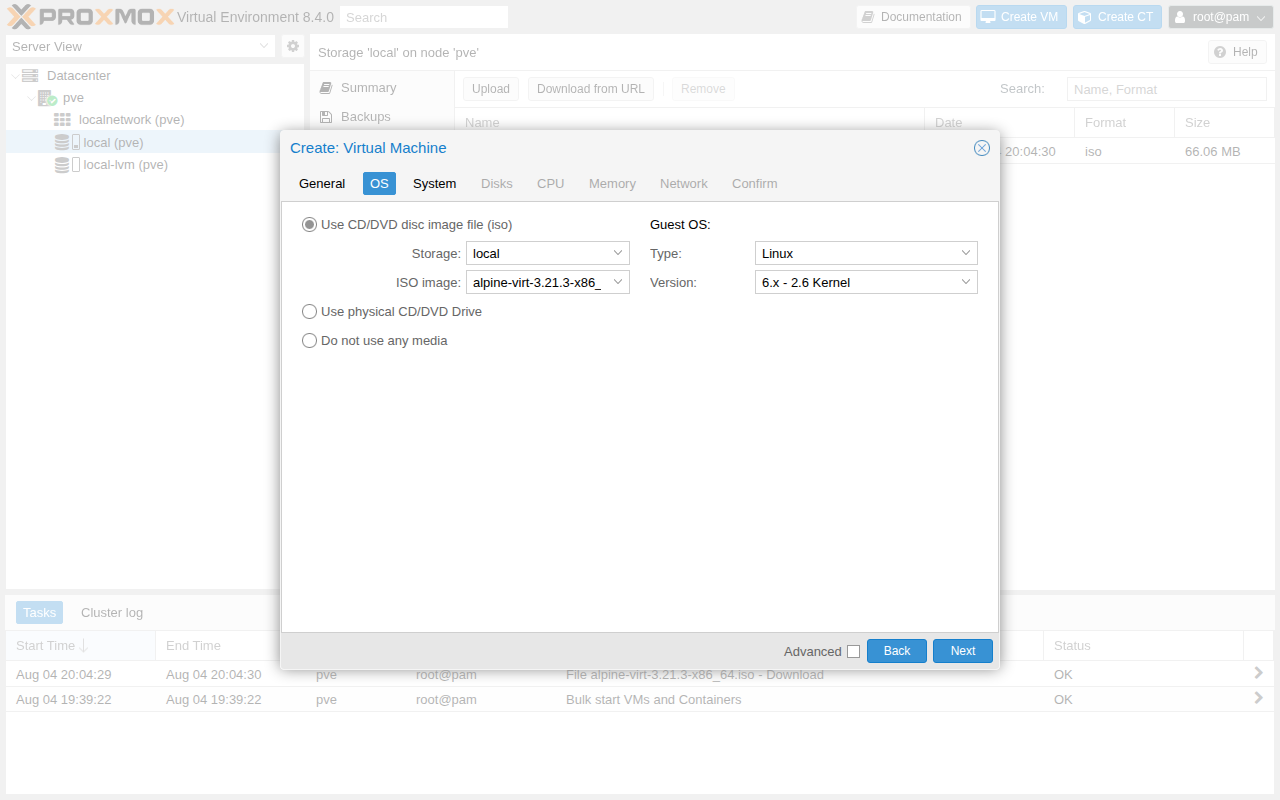Open the Server View settings gear
The image size is (1280, 800).
tap(293, 46)
